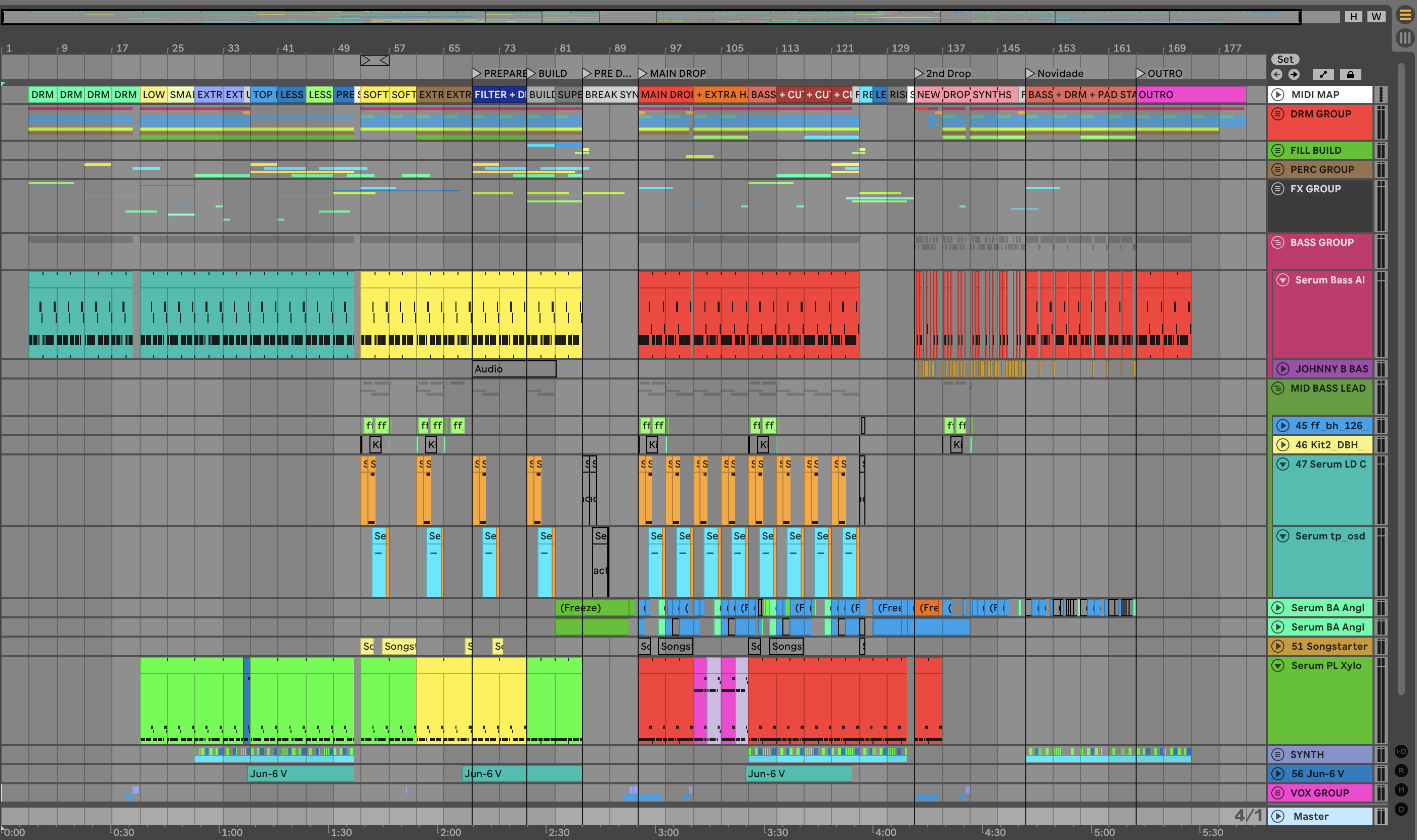
Task: Click the automation mode button
Action: [x=1323, y=74]
